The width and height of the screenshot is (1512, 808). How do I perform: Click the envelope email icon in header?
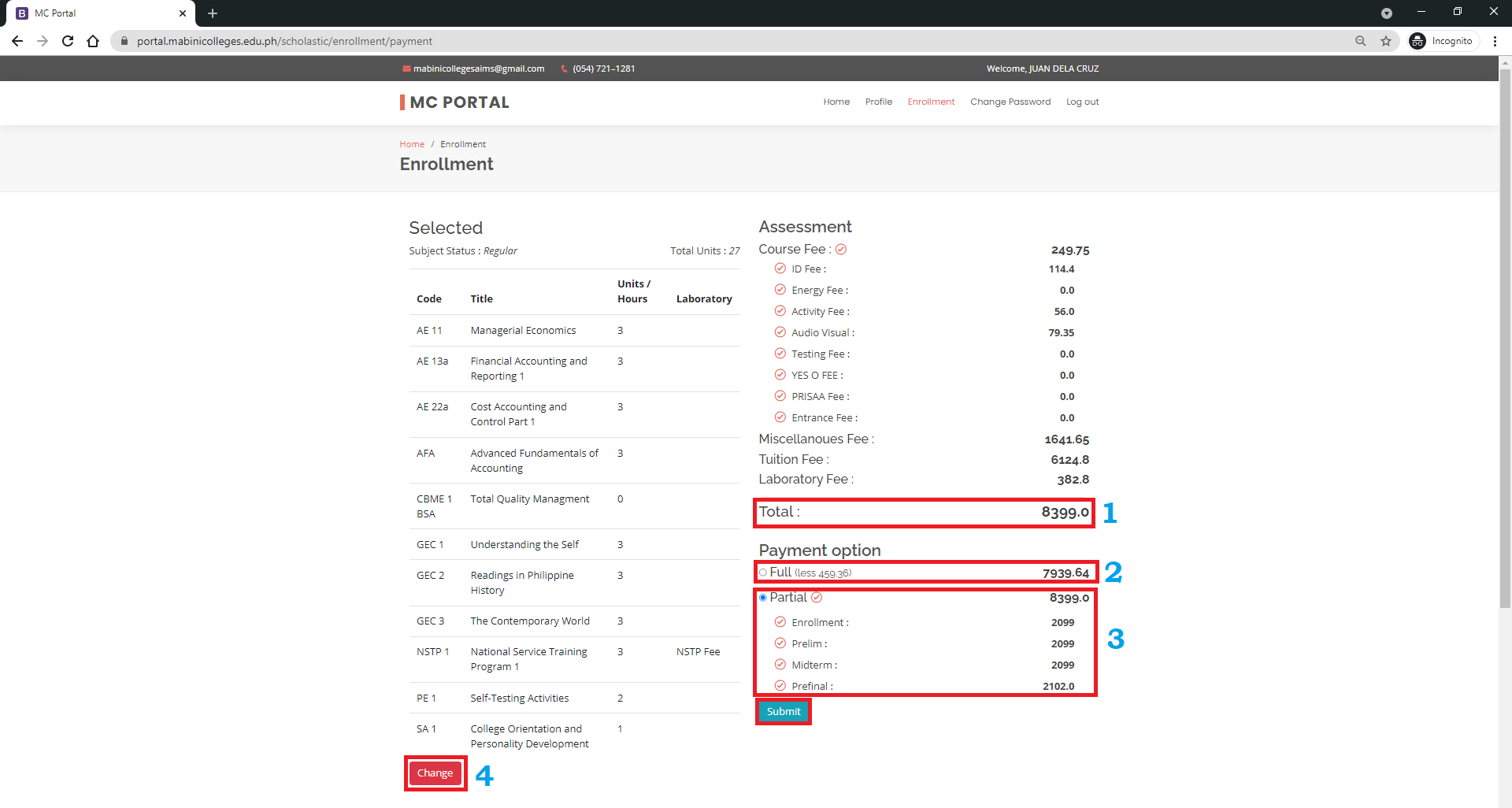(x=406, y=69)
